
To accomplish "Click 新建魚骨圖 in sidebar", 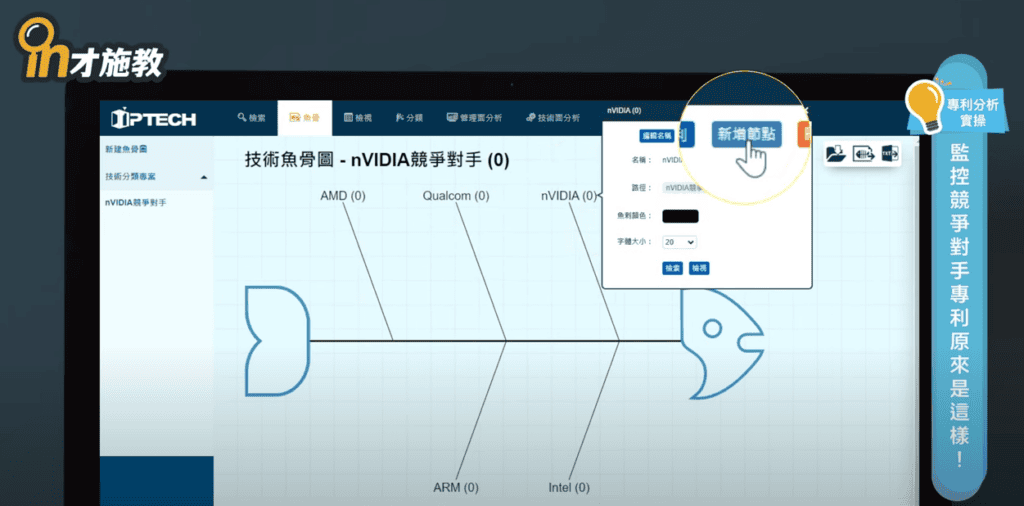I will [x=126, y=149].
